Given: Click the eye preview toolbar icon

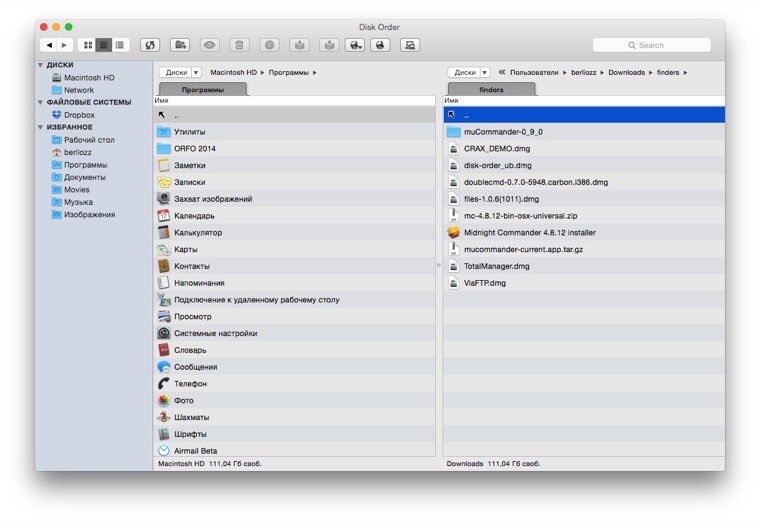Looking at the screenshot, I should (209, 45).
